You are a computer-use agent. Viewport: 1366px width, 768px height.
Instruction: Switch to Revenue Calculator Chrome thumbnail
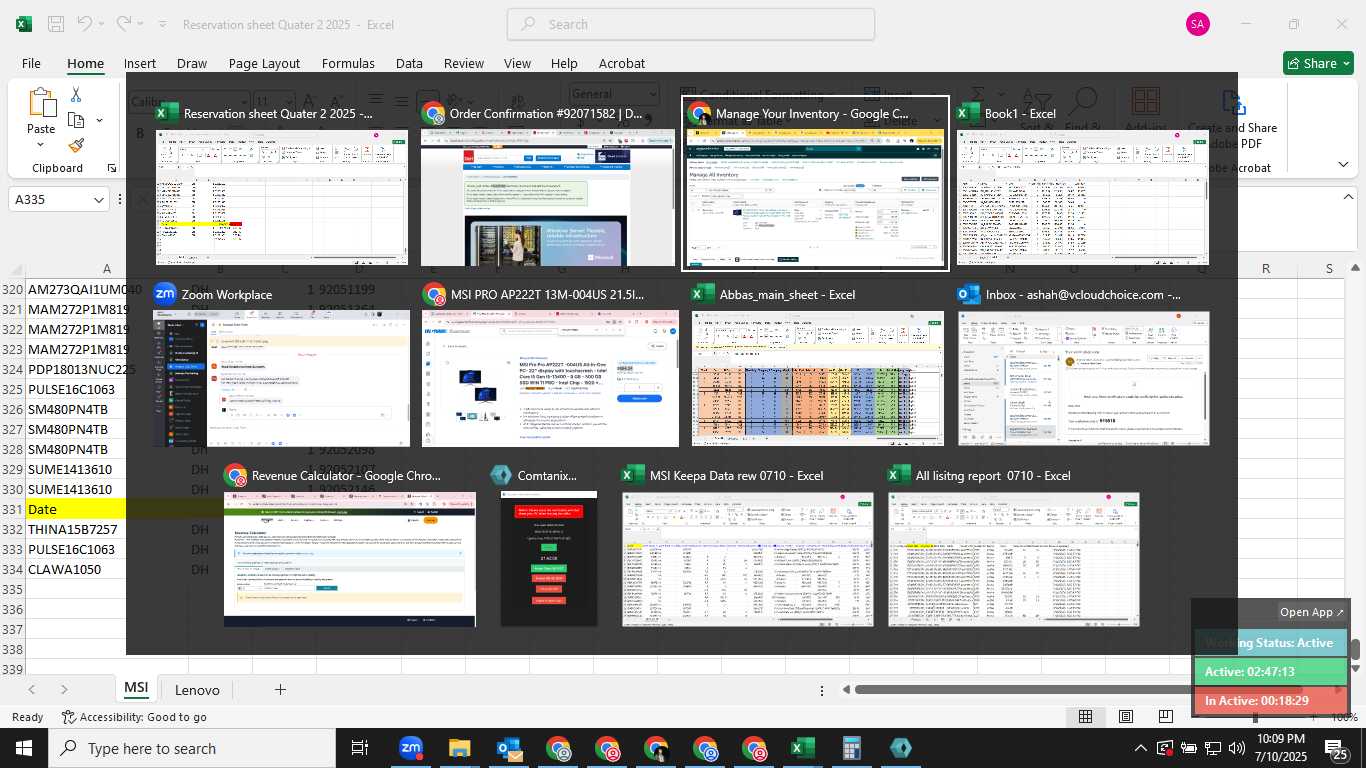350,546
